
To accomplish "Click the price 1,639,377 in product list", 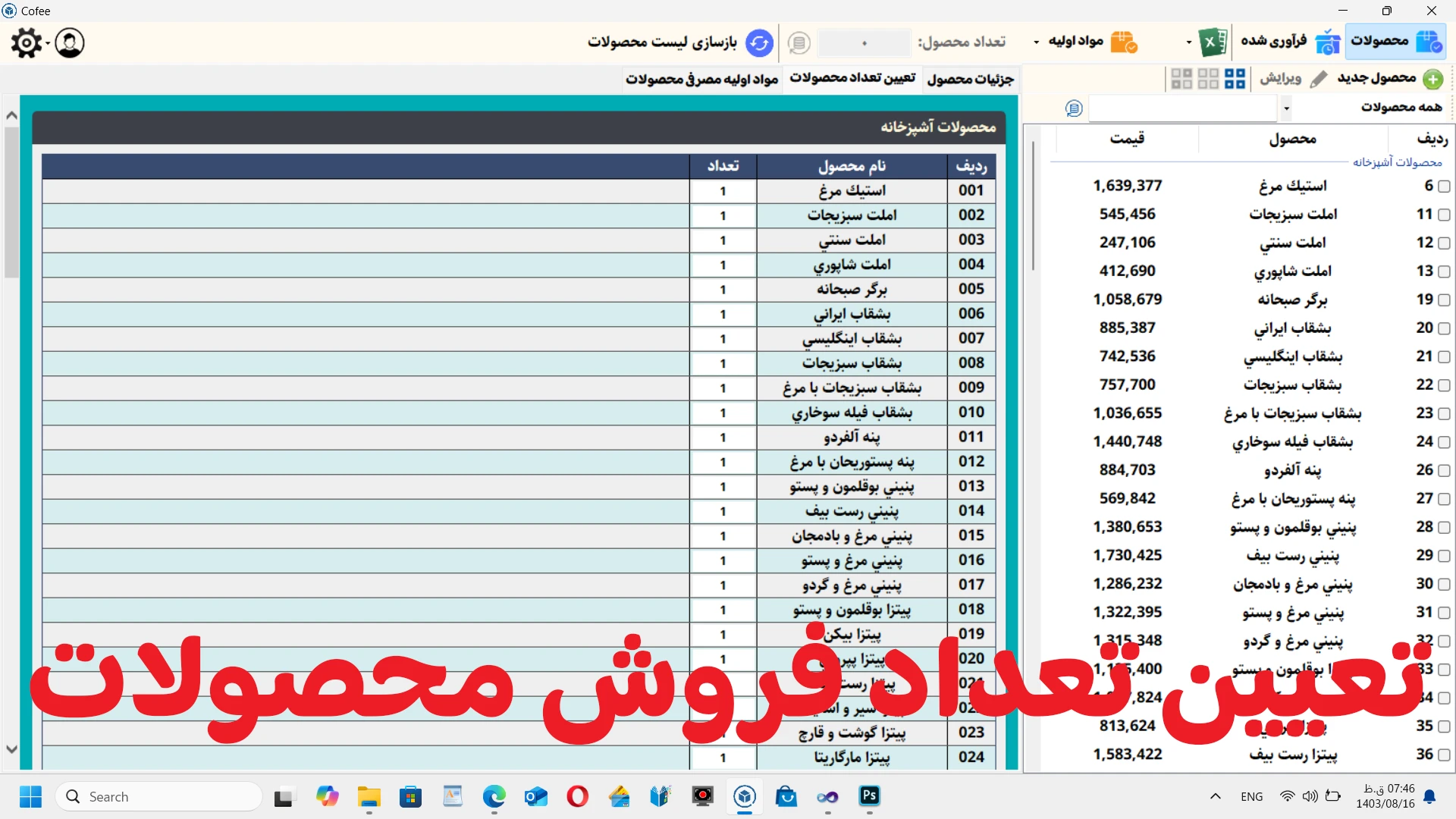I will point(1128,186).
